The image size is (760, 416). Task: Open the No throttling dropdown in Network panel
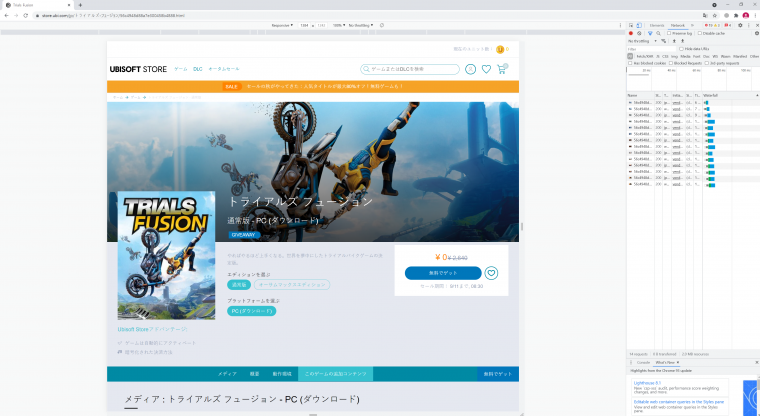click(643, 41)
